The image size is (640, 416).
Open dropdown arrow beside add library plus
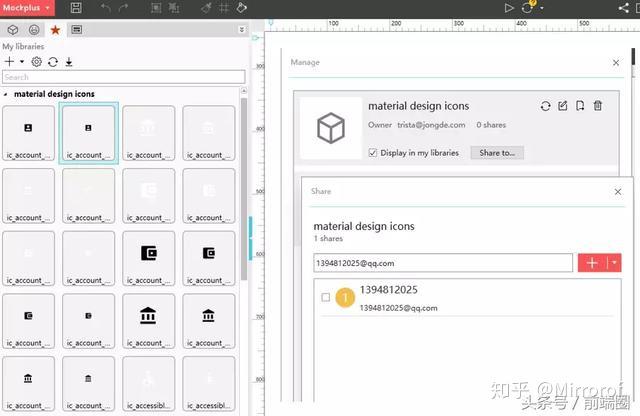coord(22,62)
